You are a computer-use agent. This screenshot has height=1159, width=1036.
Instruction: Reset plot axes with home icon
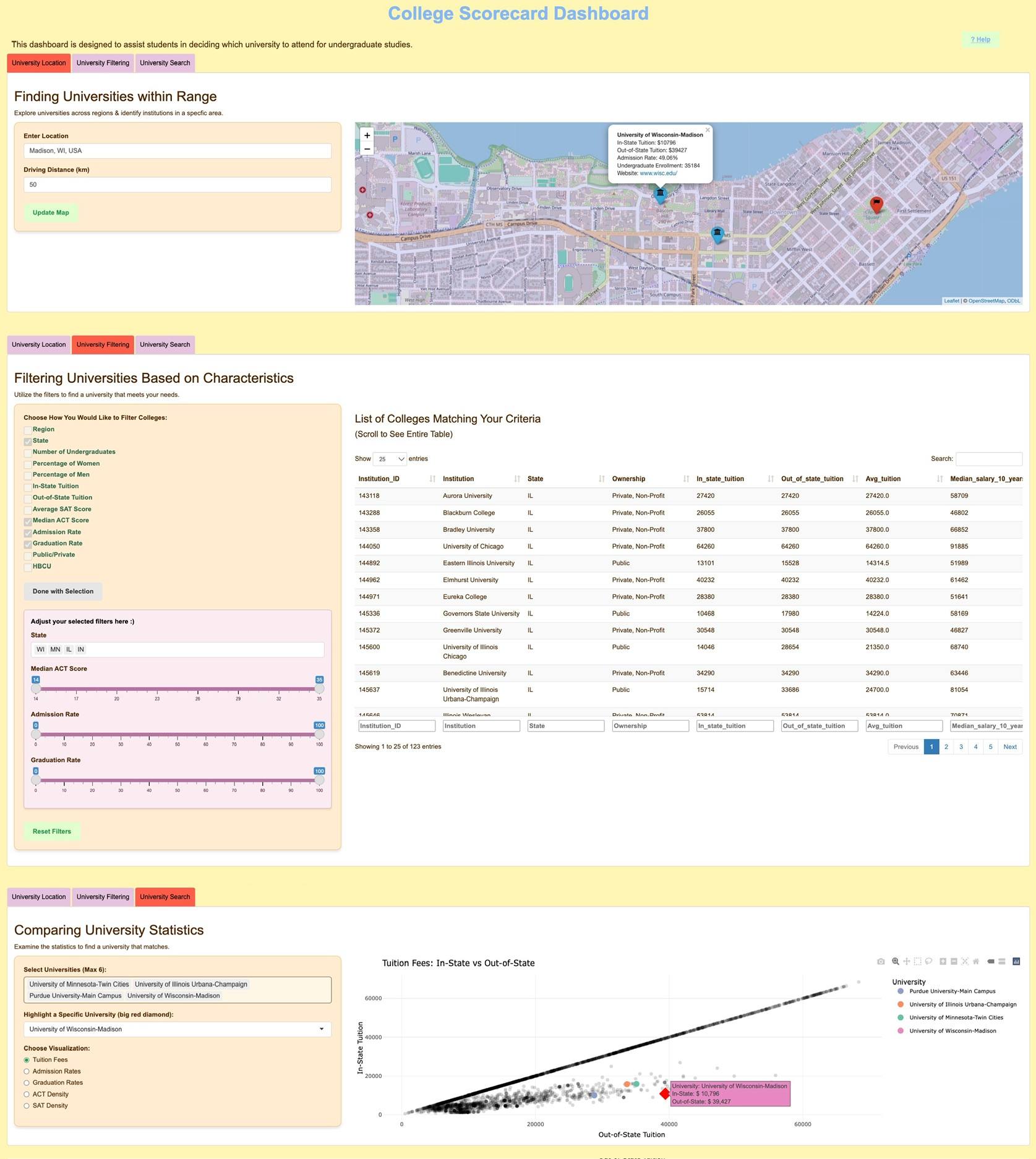976,961
